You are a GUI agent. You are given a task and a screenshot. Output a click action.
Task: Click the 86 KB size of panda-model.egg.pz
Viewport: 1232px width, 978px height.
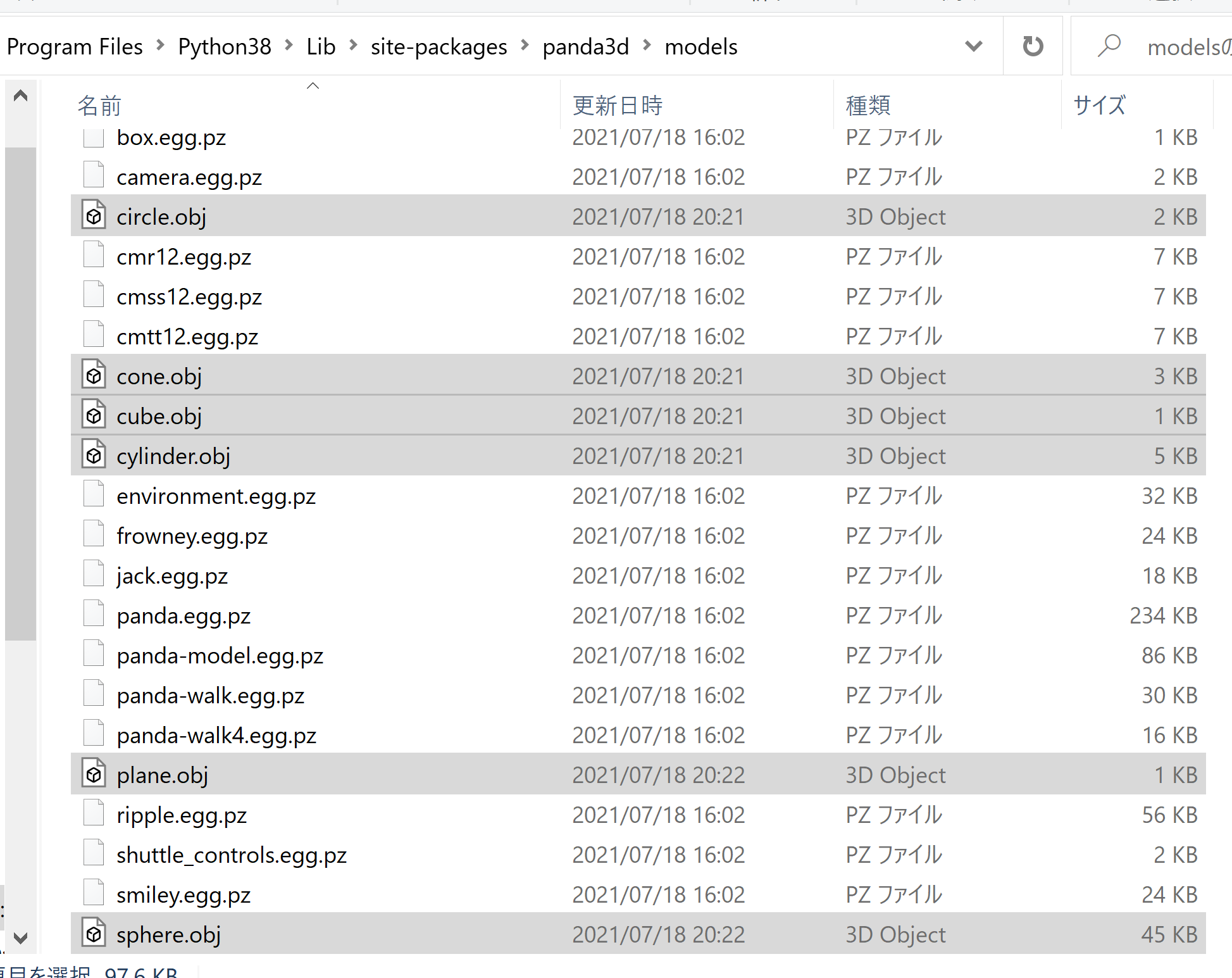[1169, 655]
